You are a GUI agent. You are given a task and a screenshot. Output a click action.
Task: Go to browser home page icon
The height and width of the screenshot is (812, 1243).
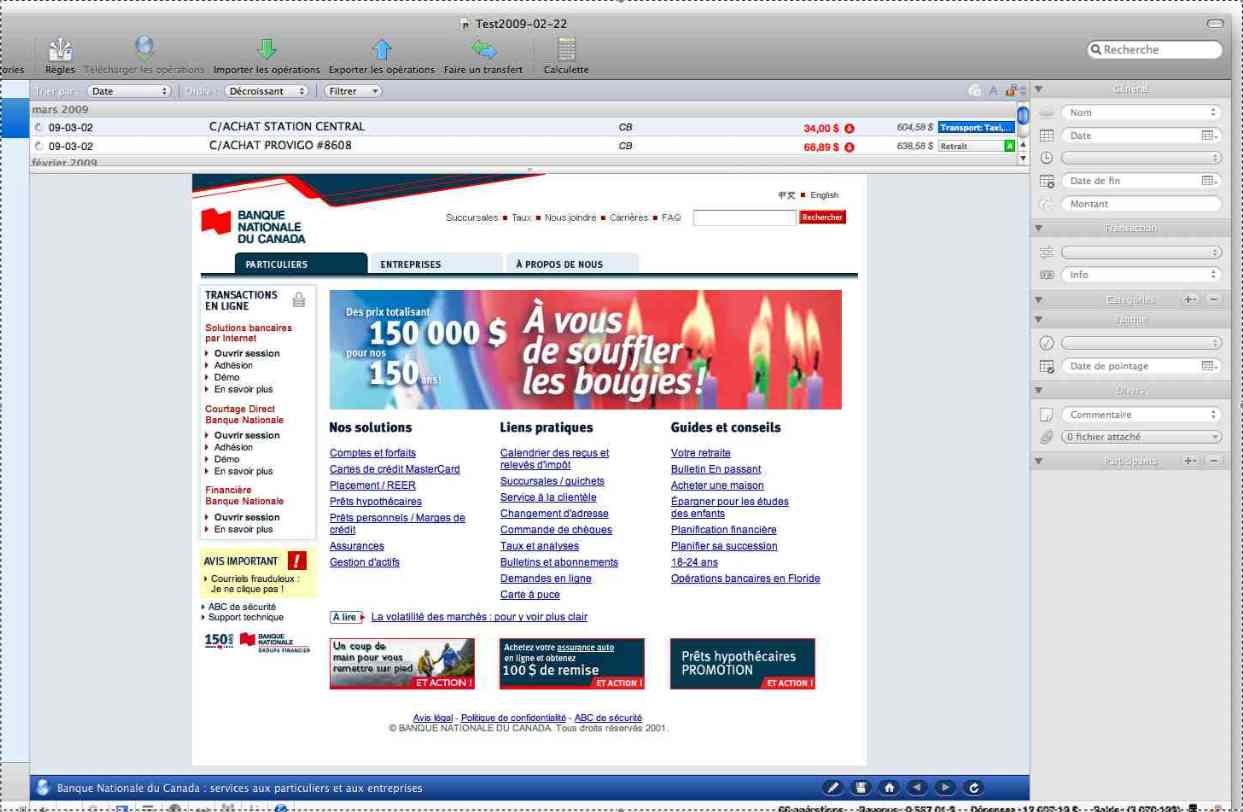[888, 788]
